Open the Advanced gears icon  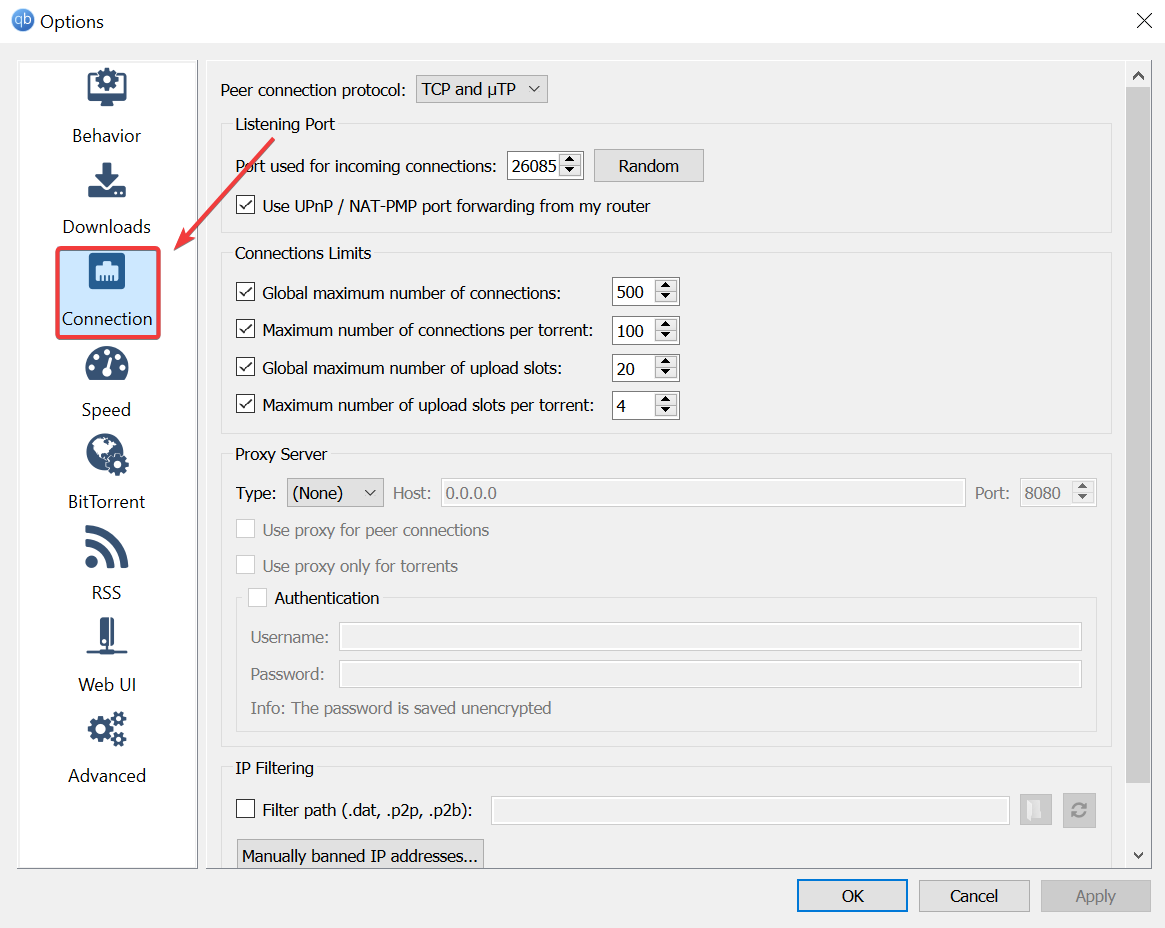pyautogui.click(x=106, y=729)
